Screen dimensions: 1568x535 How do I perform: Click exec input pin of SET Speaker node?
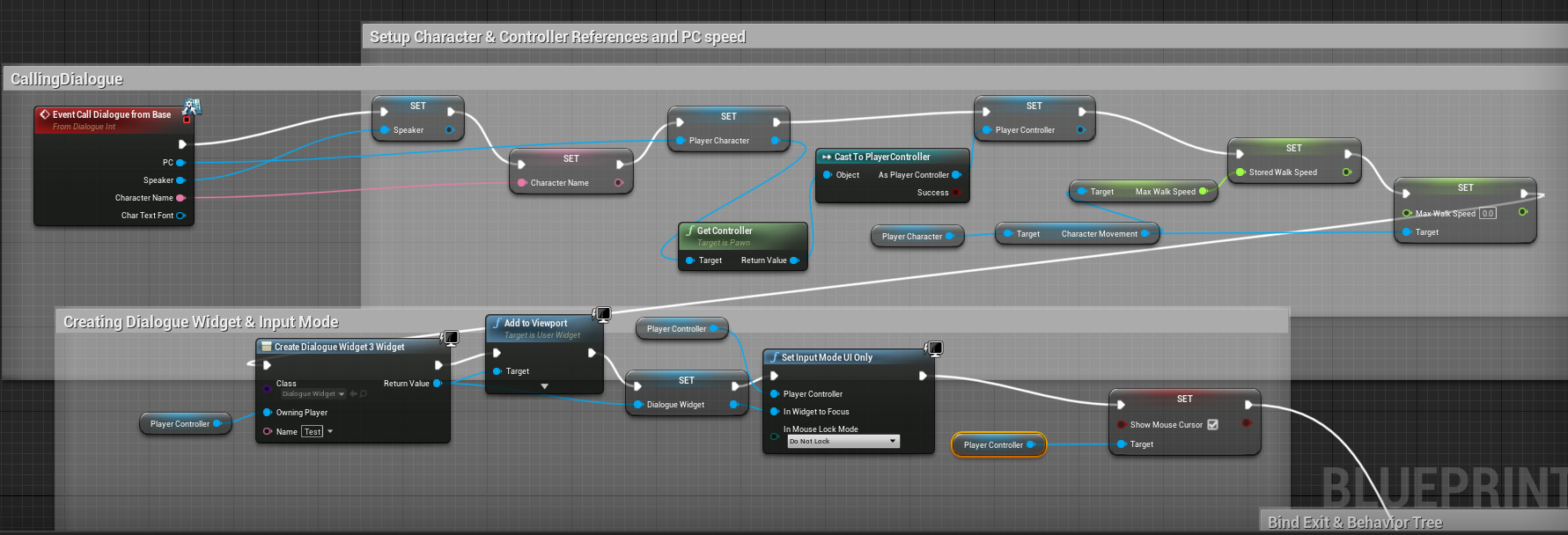(384, 112)
